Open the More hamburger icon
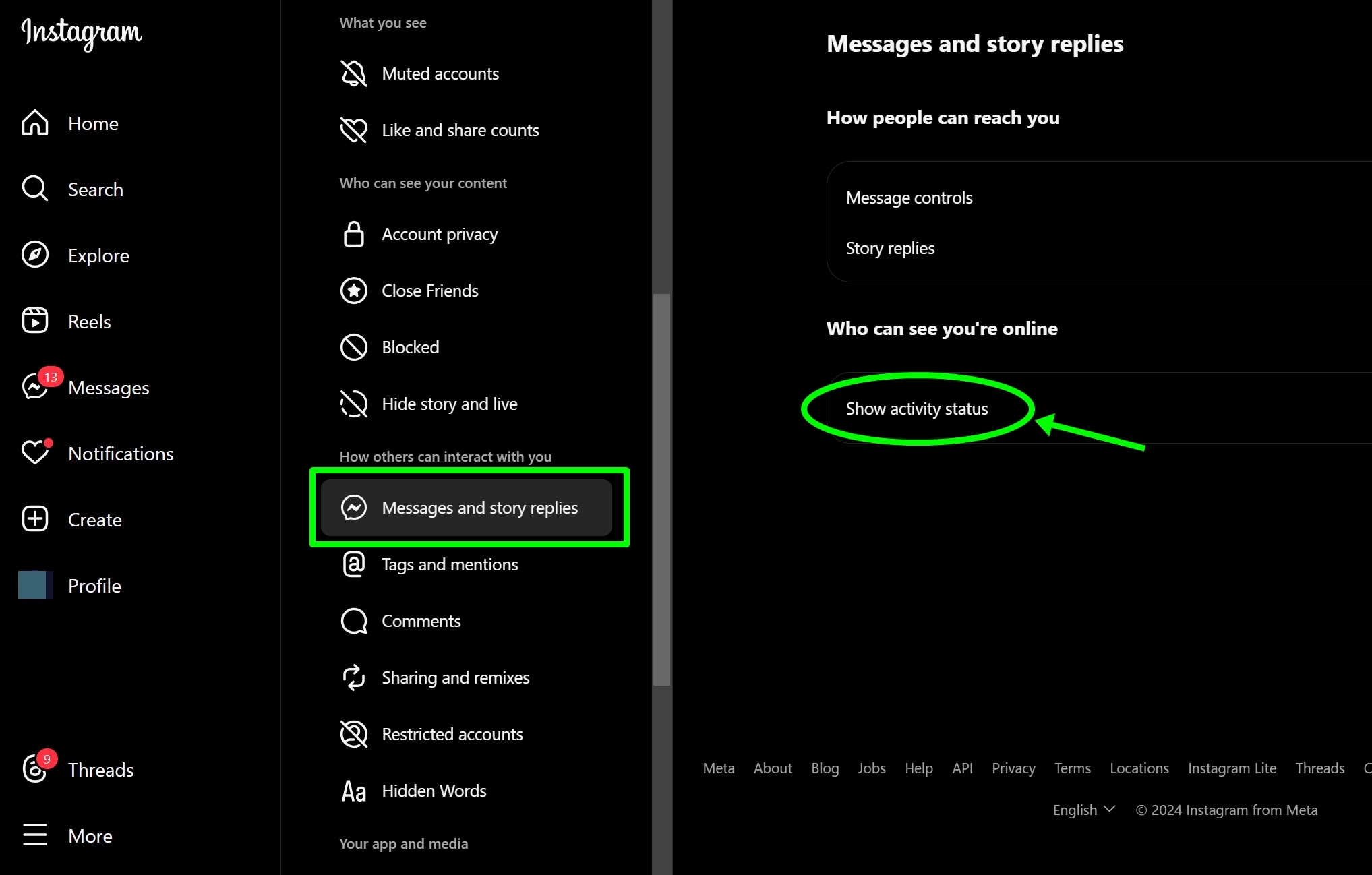Viewport: 1372px width, 875px height. tap(35, 835)
